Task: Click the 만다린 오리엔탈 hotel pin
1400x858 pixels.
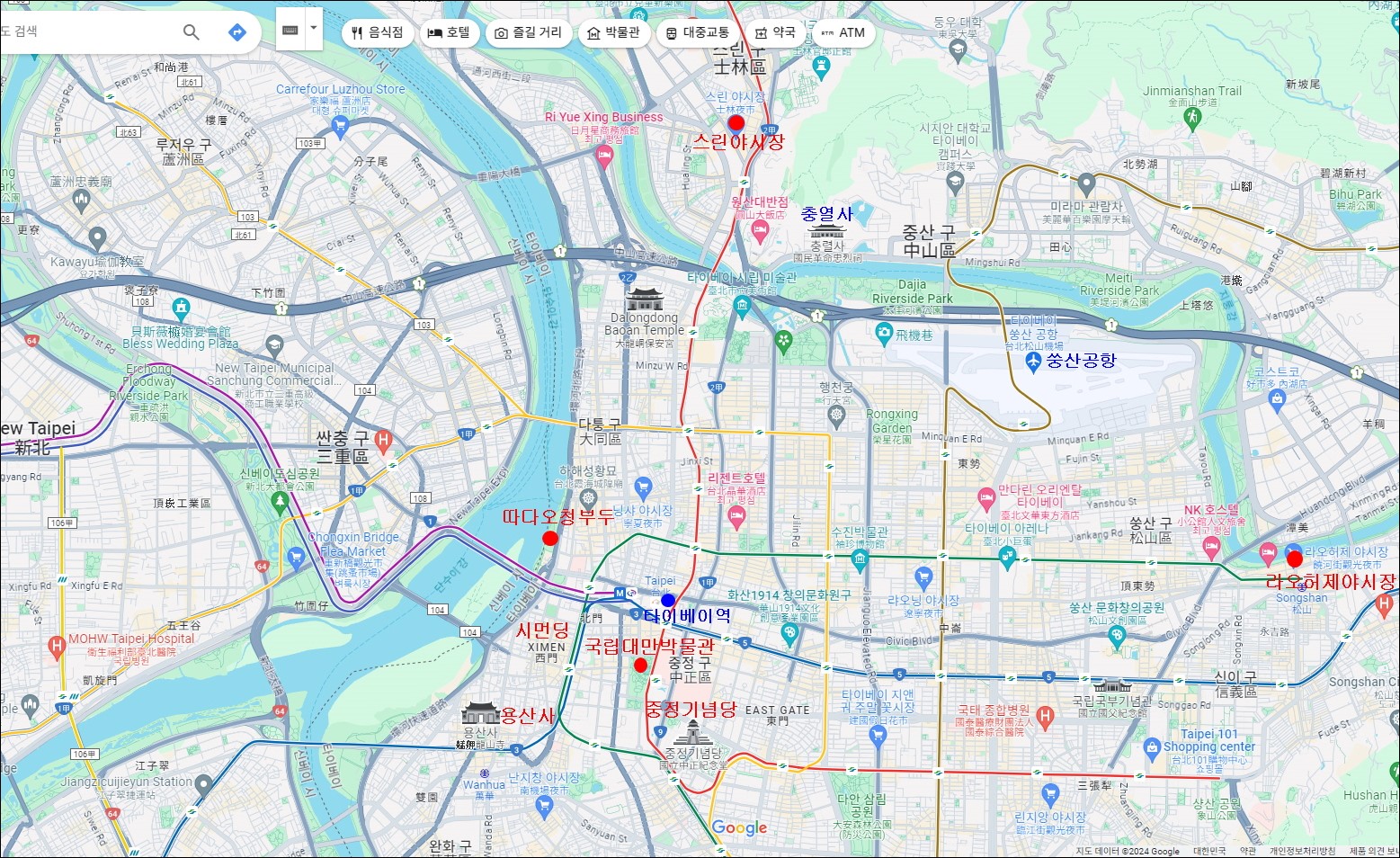Action: click(986, 497)
